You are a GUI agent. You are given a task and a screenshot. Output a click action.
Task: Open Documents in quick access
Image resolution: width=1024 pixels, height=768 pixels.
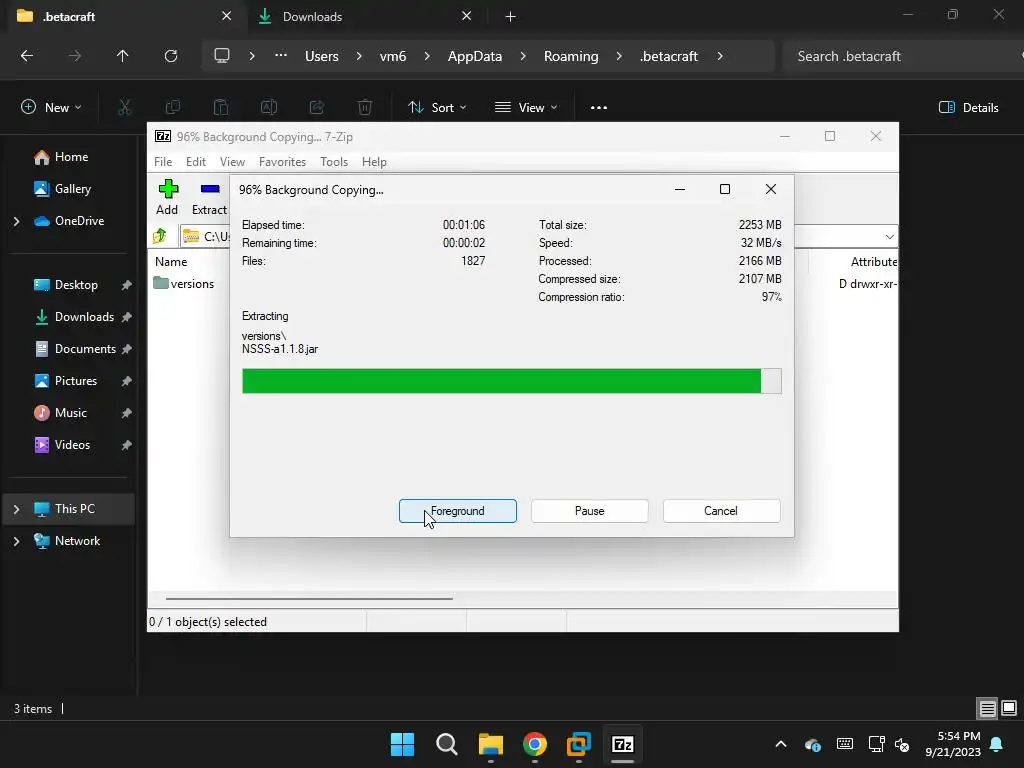tap(85, 349)
